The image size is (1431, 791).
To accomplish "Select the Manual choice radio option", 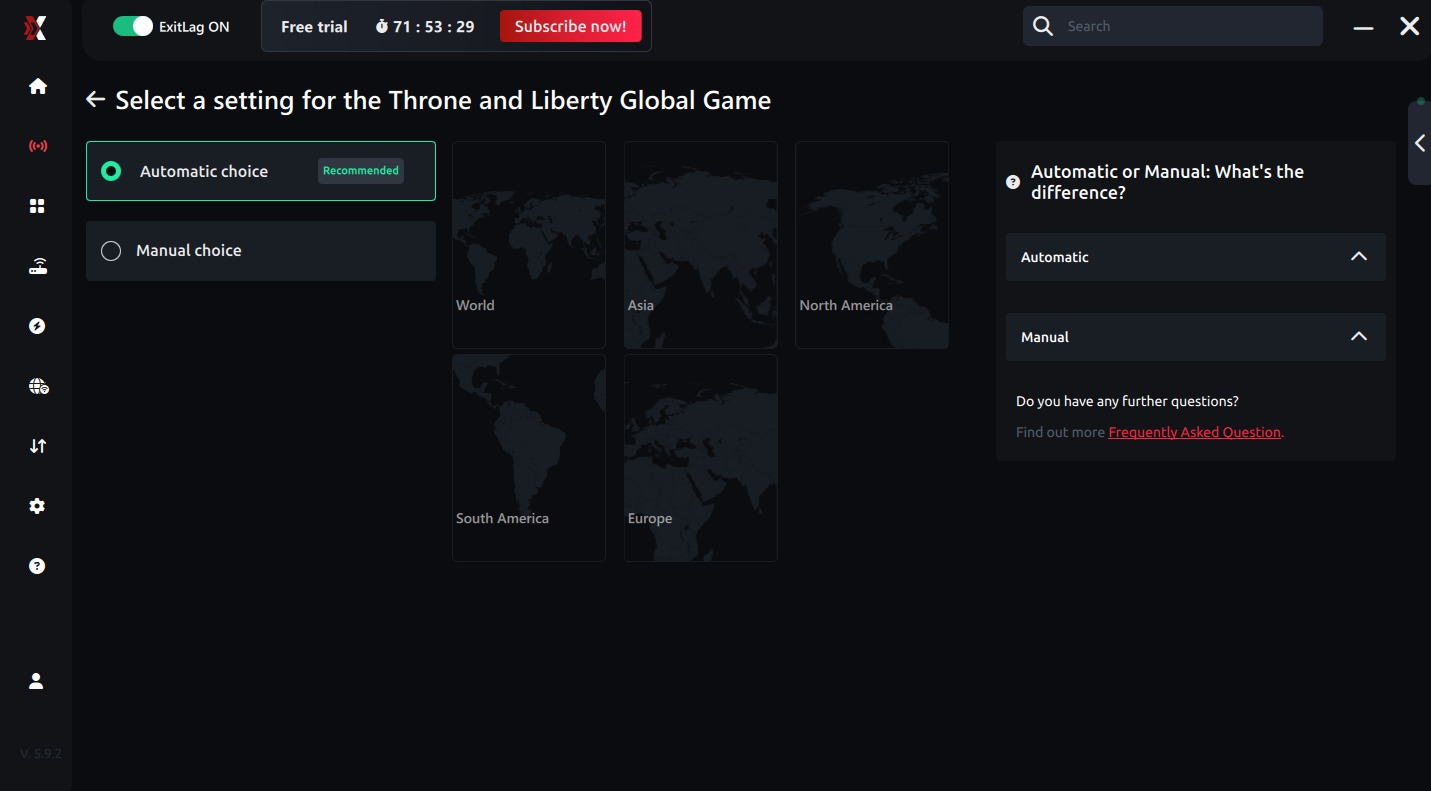I will (x=261, y=251).
